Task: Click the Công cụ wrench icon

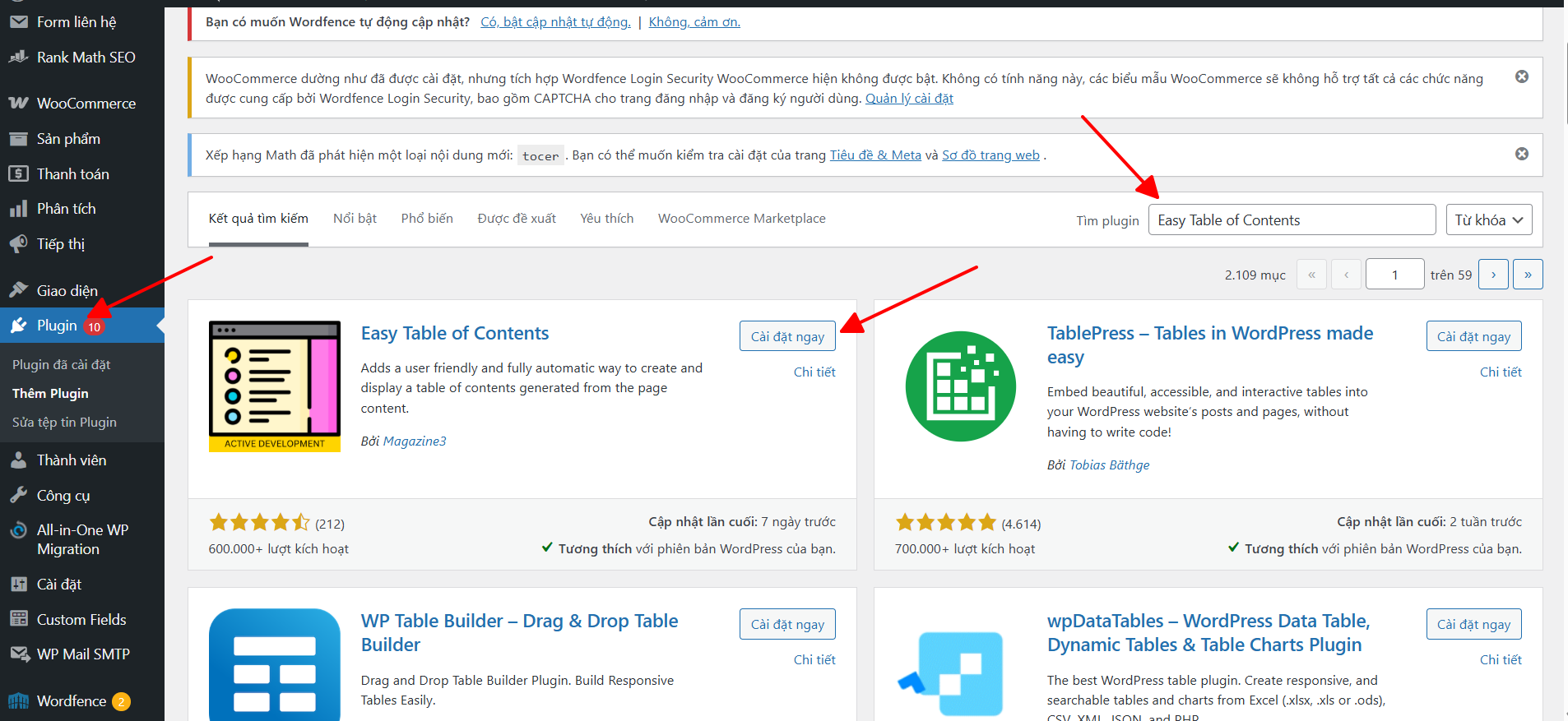Action: pyautogui.click(x=18, y=496)
